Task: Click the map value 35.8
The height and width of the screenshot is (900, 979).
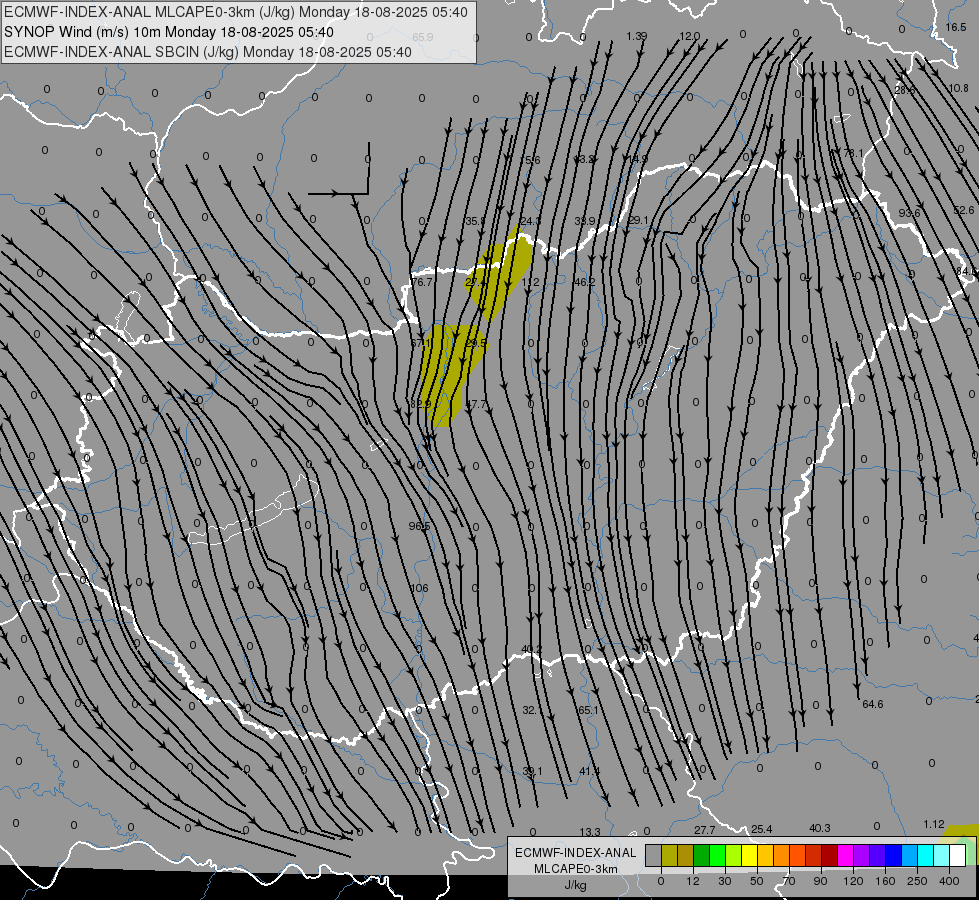Action: click(475, 221)
